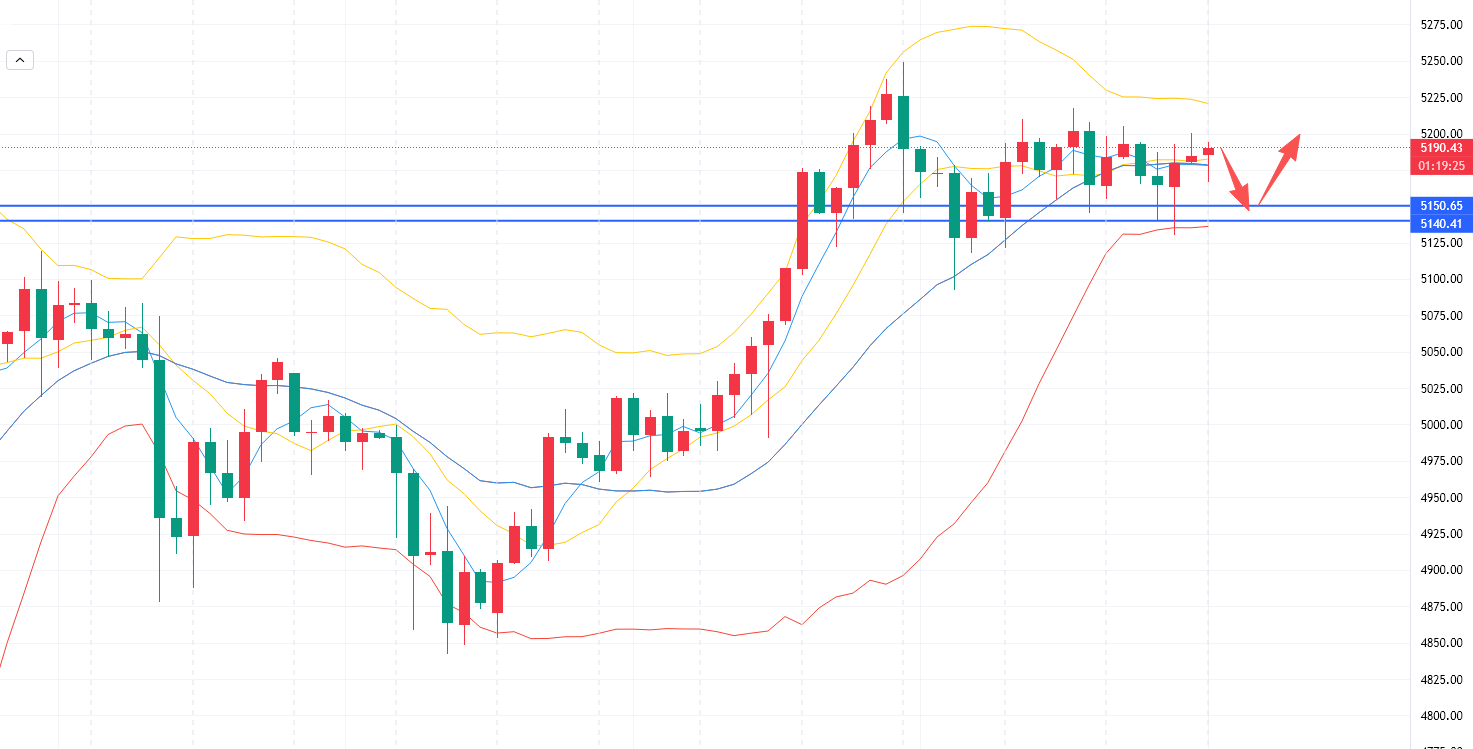This screenshot has width=1473, height=749.
Task: Click the 4850.00 price scale label
Action: (1441, 643)
